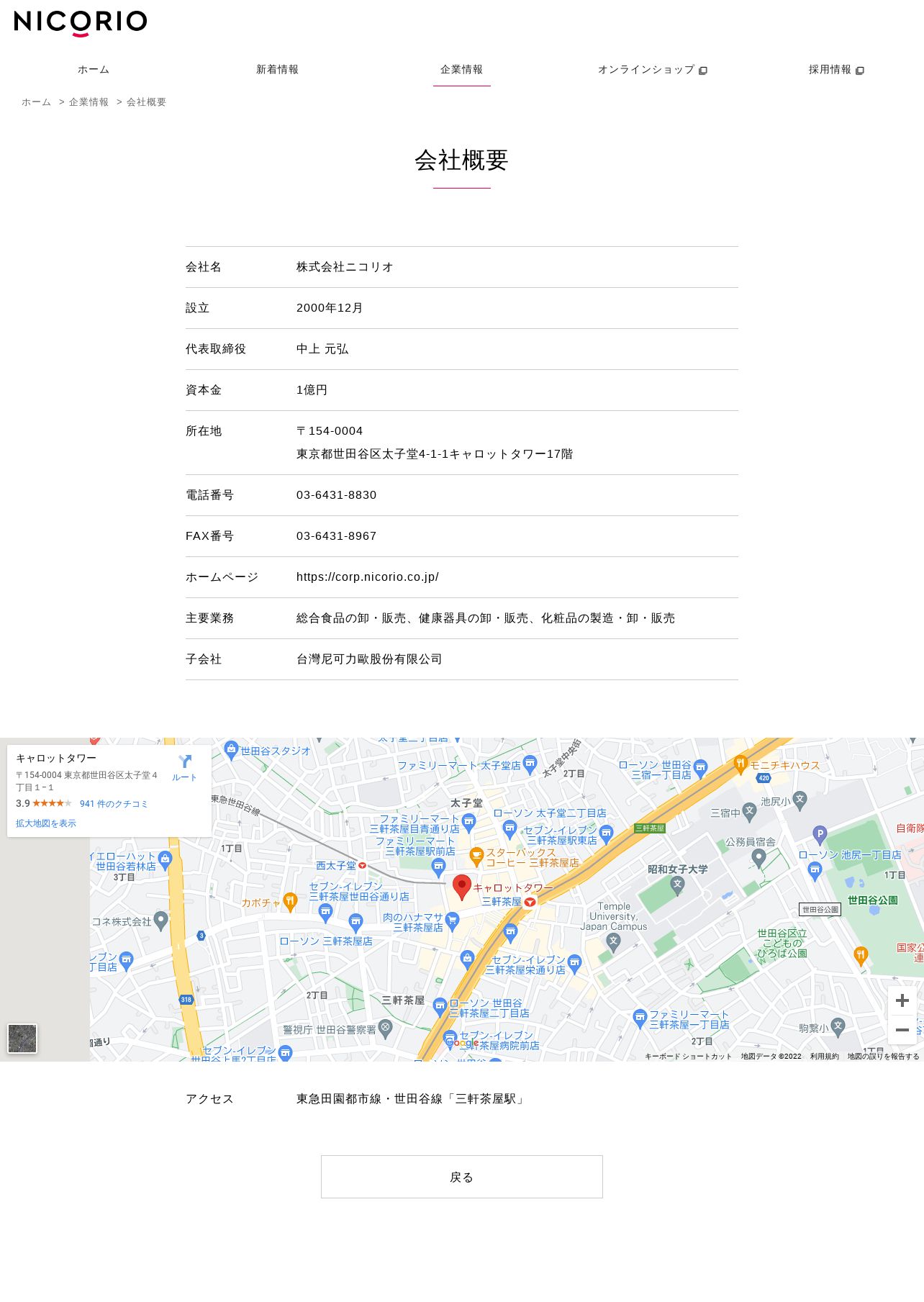The image size is (924, 1302).
Task: Click the 三軒茶屋 station icon on map
Action: (530, 902)
